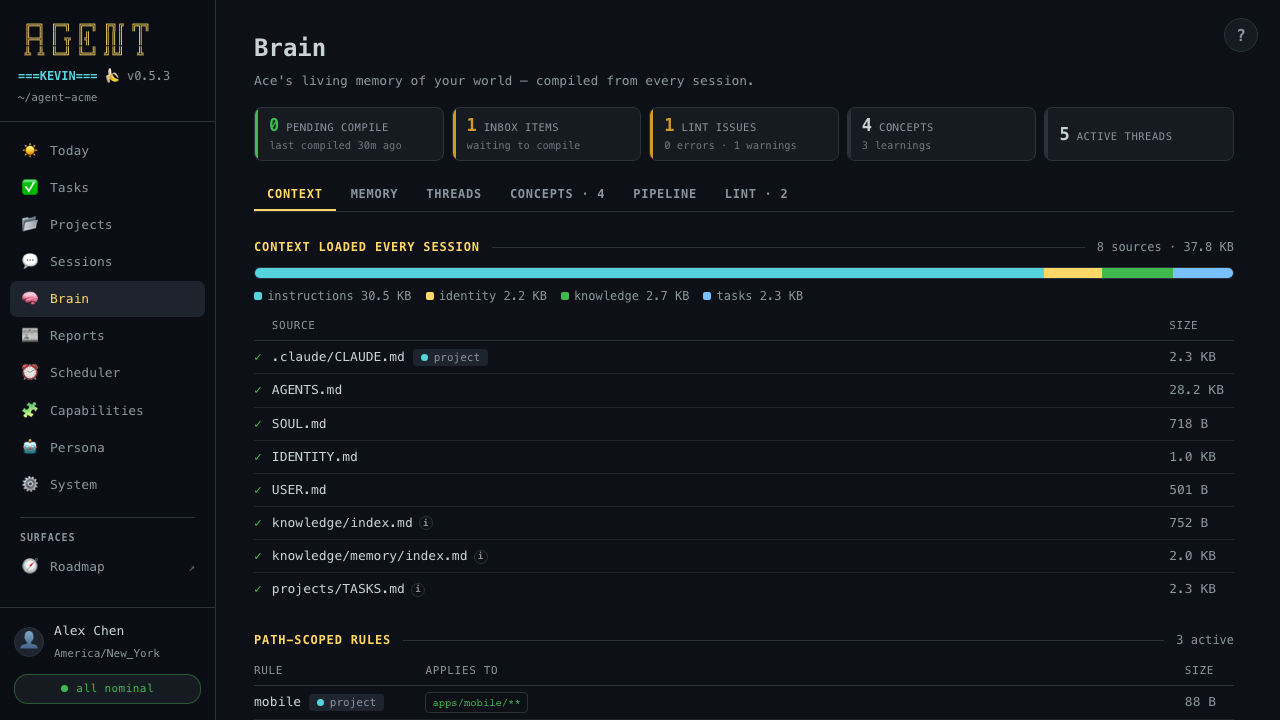Open the Pipeline tab

[665, 194]
